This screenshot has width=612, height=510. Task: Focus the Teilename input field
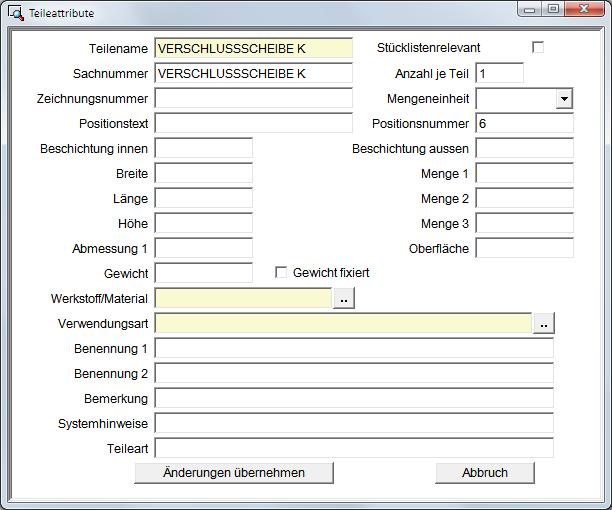(x=253, y=48)
